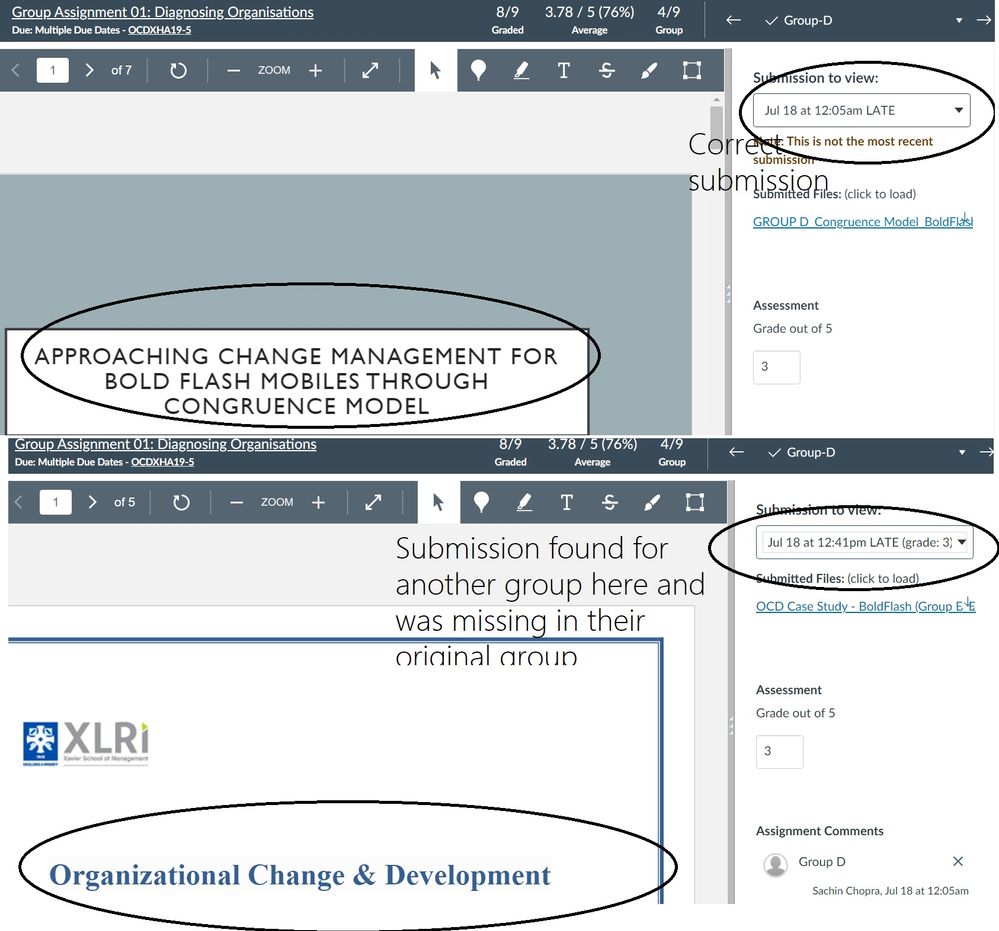Open the OCD Case Study - BoldFlash file
This screenshot has height=931, width=999.
pos(864,606)
